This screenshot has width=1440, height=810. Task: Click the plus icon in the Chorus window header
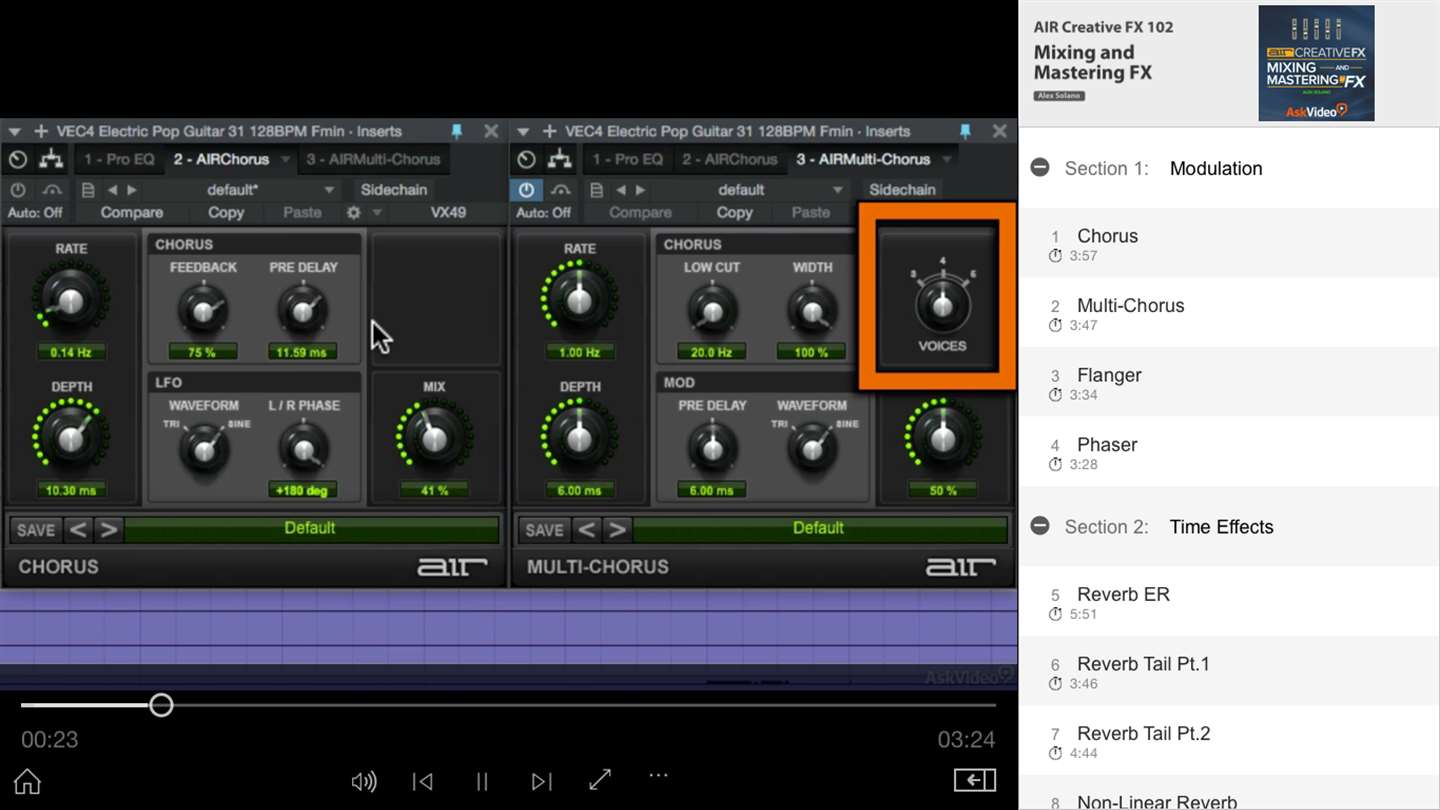(x=41, y=131)
